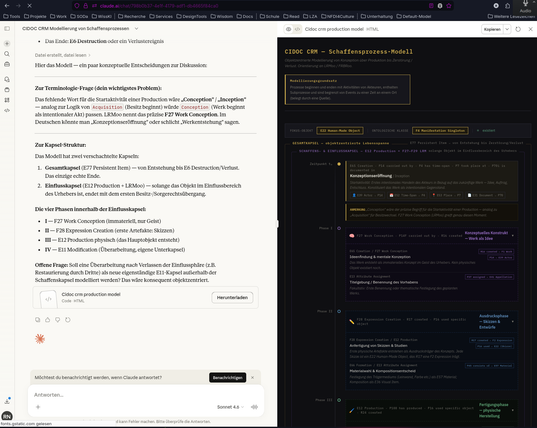The width and height of the screenshot is (537, 428).
Task: Open the Tools bookmark folder
Action: [x=11, y=16]
